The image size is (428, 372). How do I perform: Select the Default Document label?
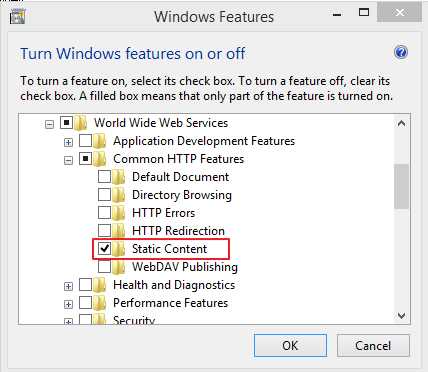pos(180,177)
